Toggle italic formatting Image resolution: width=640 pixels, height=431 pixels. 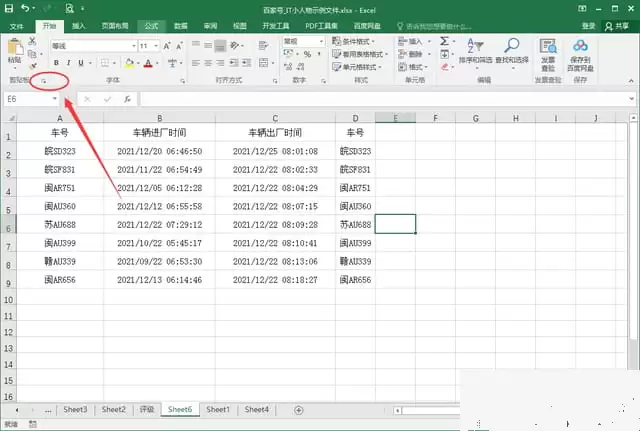pyautogui.click(x=69, y=63)
